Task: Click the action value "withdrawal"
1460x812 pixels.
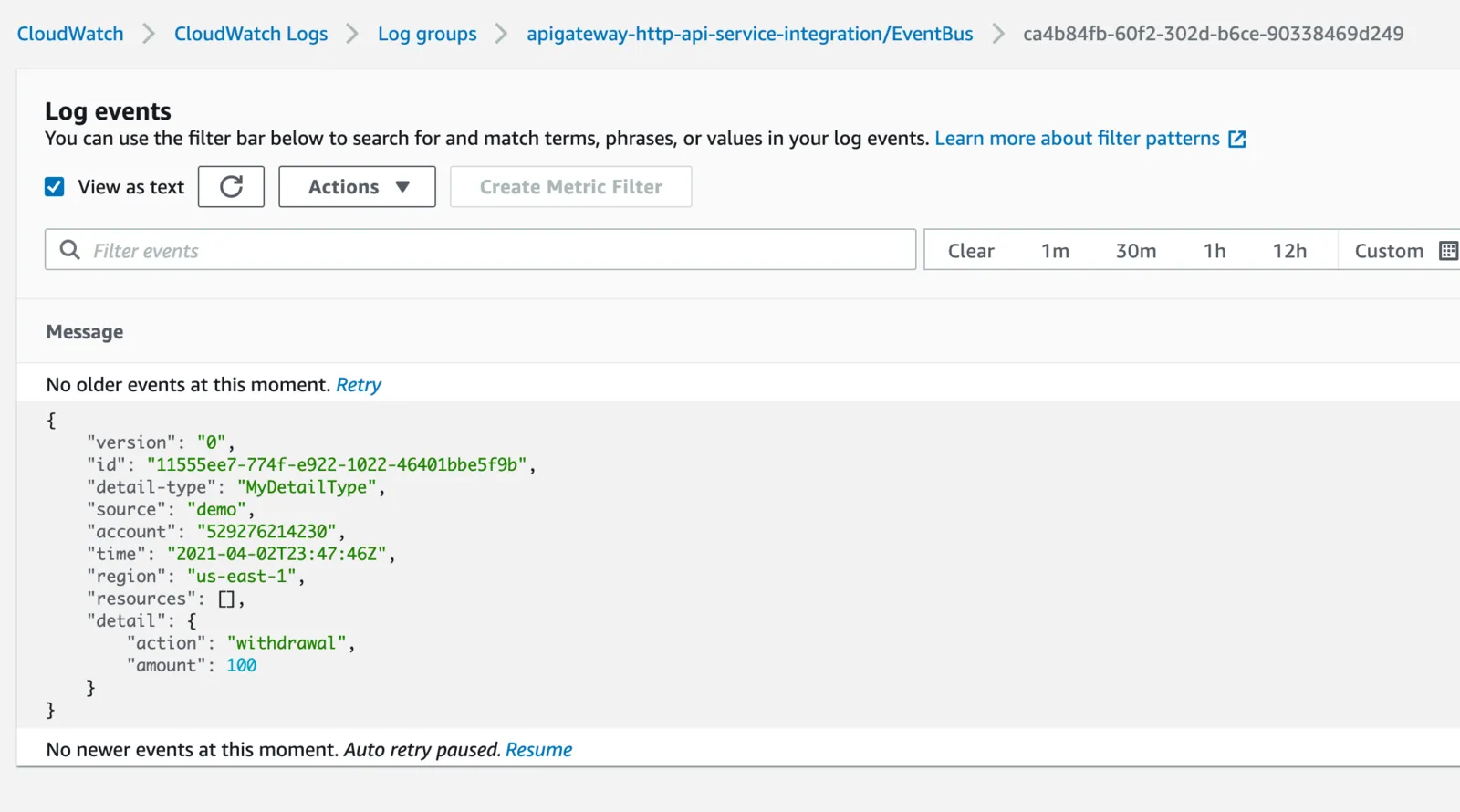Action: click(x=287, y=643)
